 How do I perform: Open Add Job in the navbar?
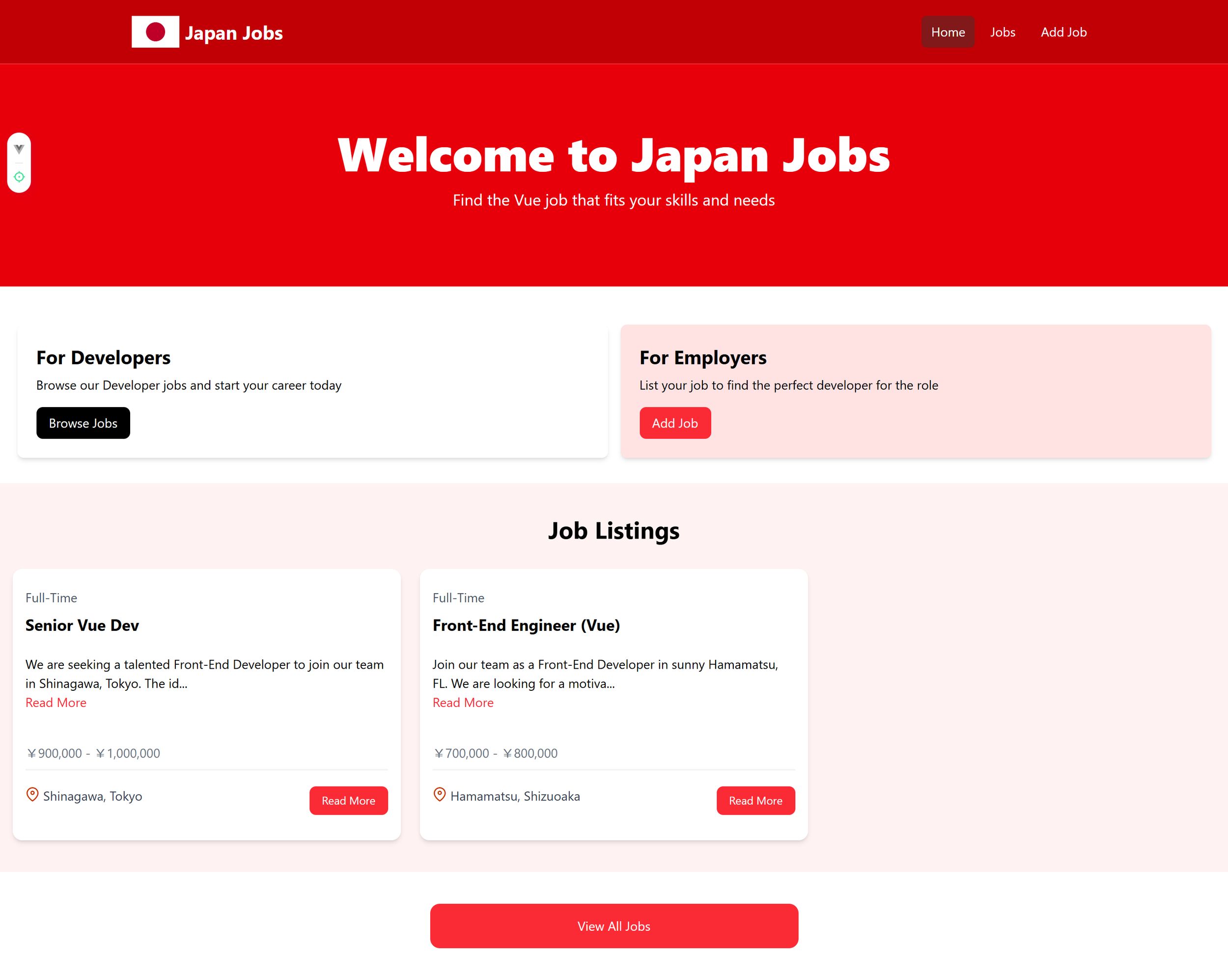tap(1063, 32)
